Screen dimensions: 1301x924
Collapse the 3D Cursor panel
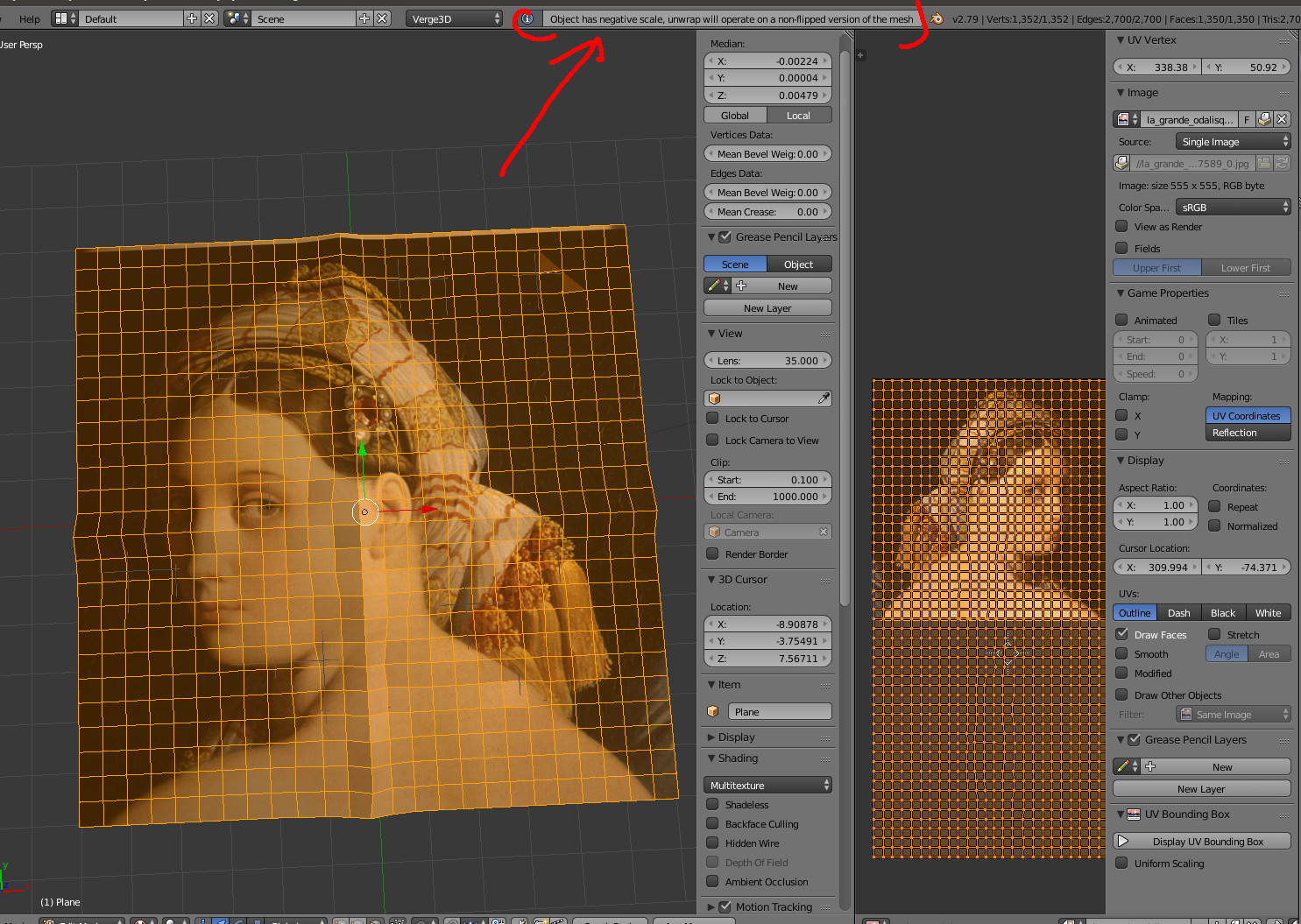711,580
